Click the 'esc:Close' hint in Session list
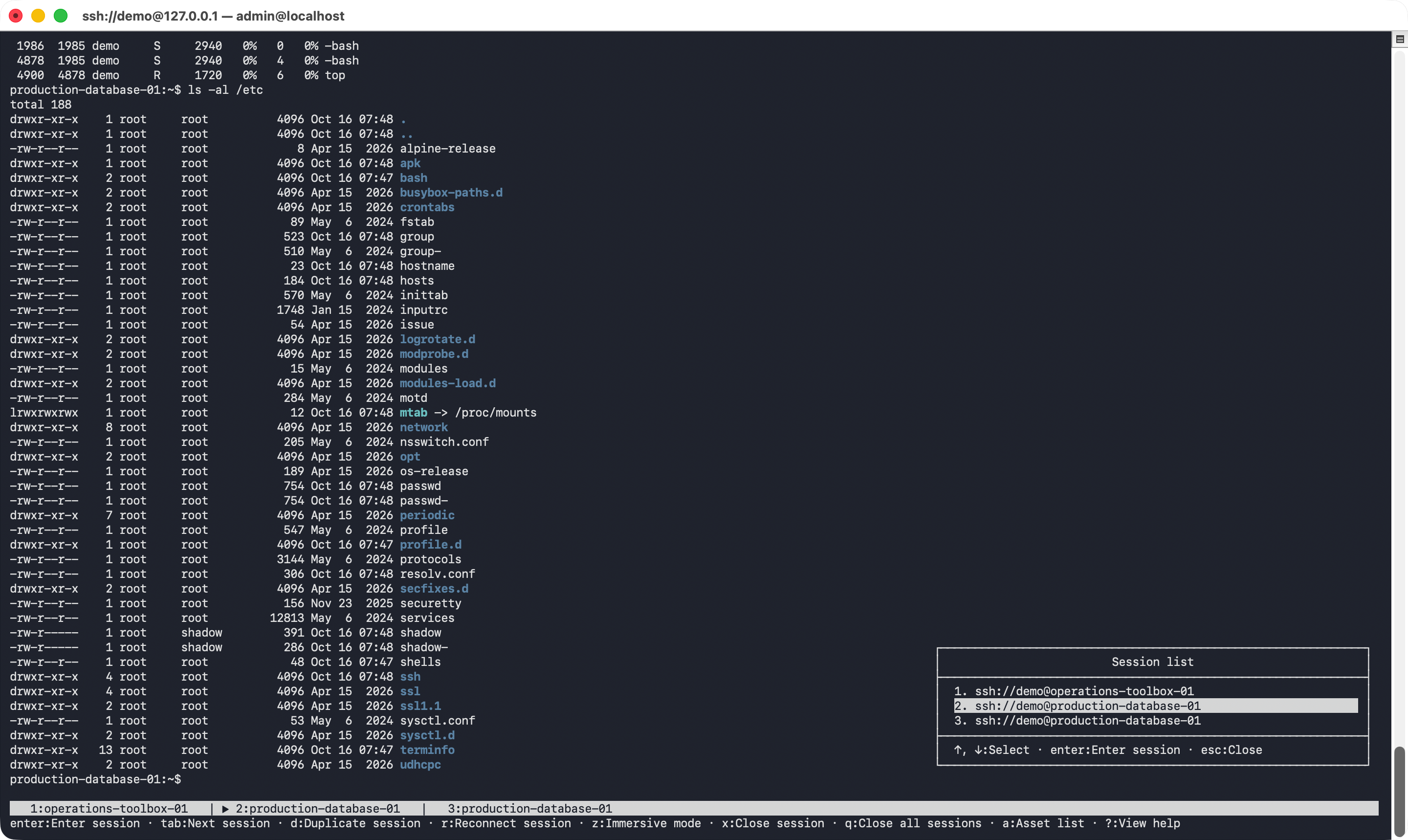This screenshot has width=1408, height=840. point(1231,750)
